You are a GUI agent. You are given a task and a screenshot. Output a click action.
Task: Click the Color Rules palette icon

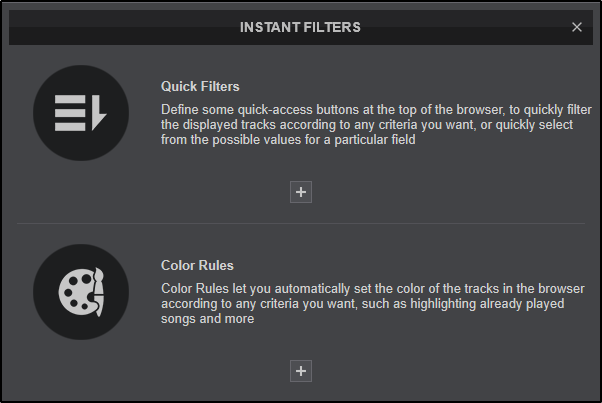click(81, 292)
